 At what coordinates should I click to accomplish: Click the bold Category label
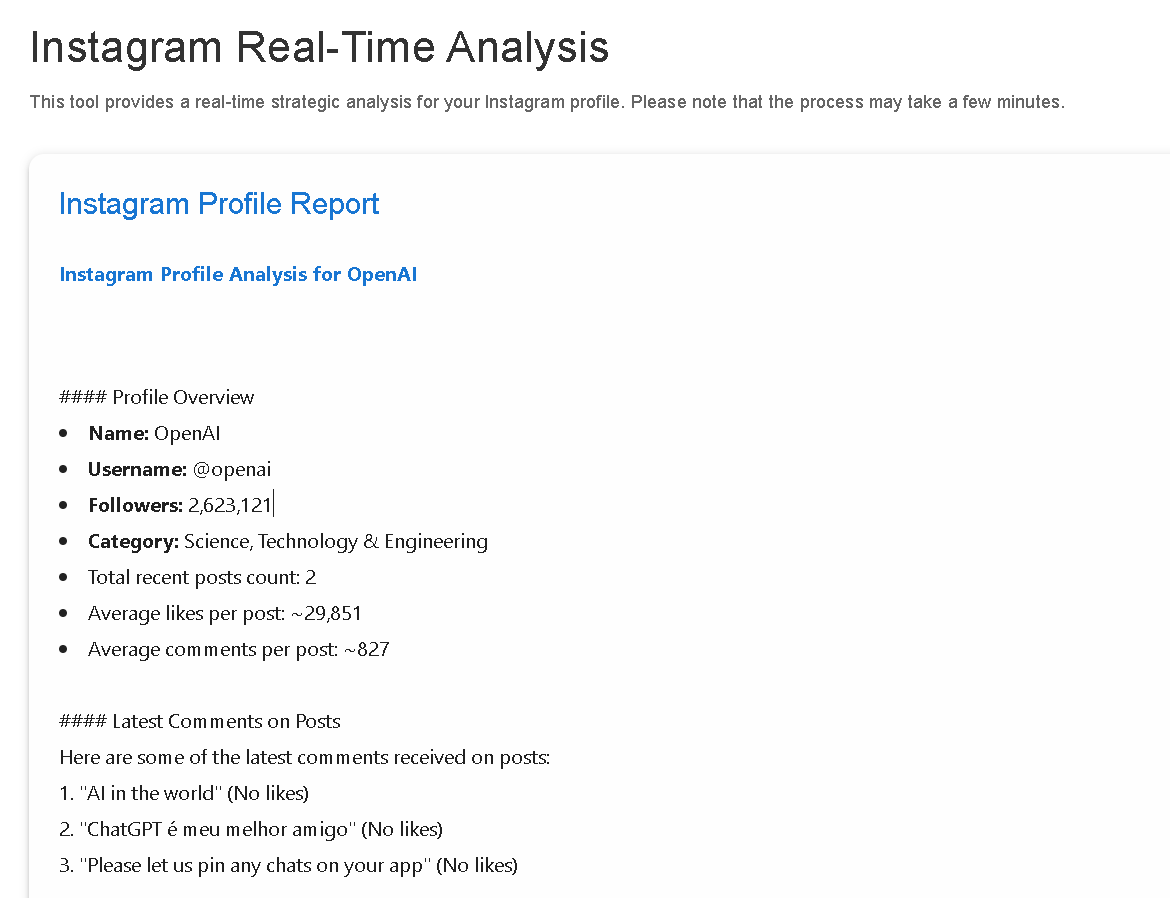click(134, 541)
